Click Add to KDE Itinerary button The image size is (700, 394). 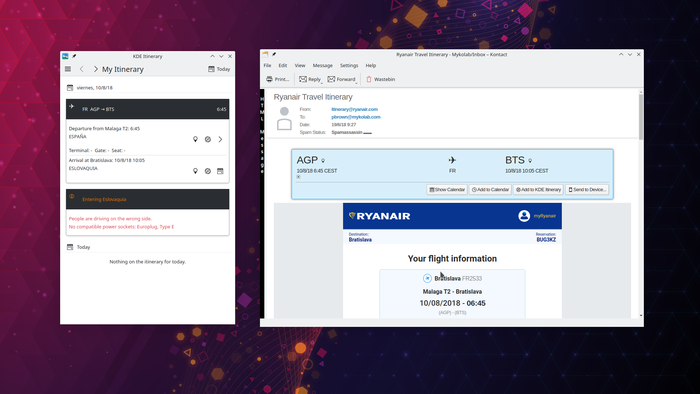[x=538, y=190]
